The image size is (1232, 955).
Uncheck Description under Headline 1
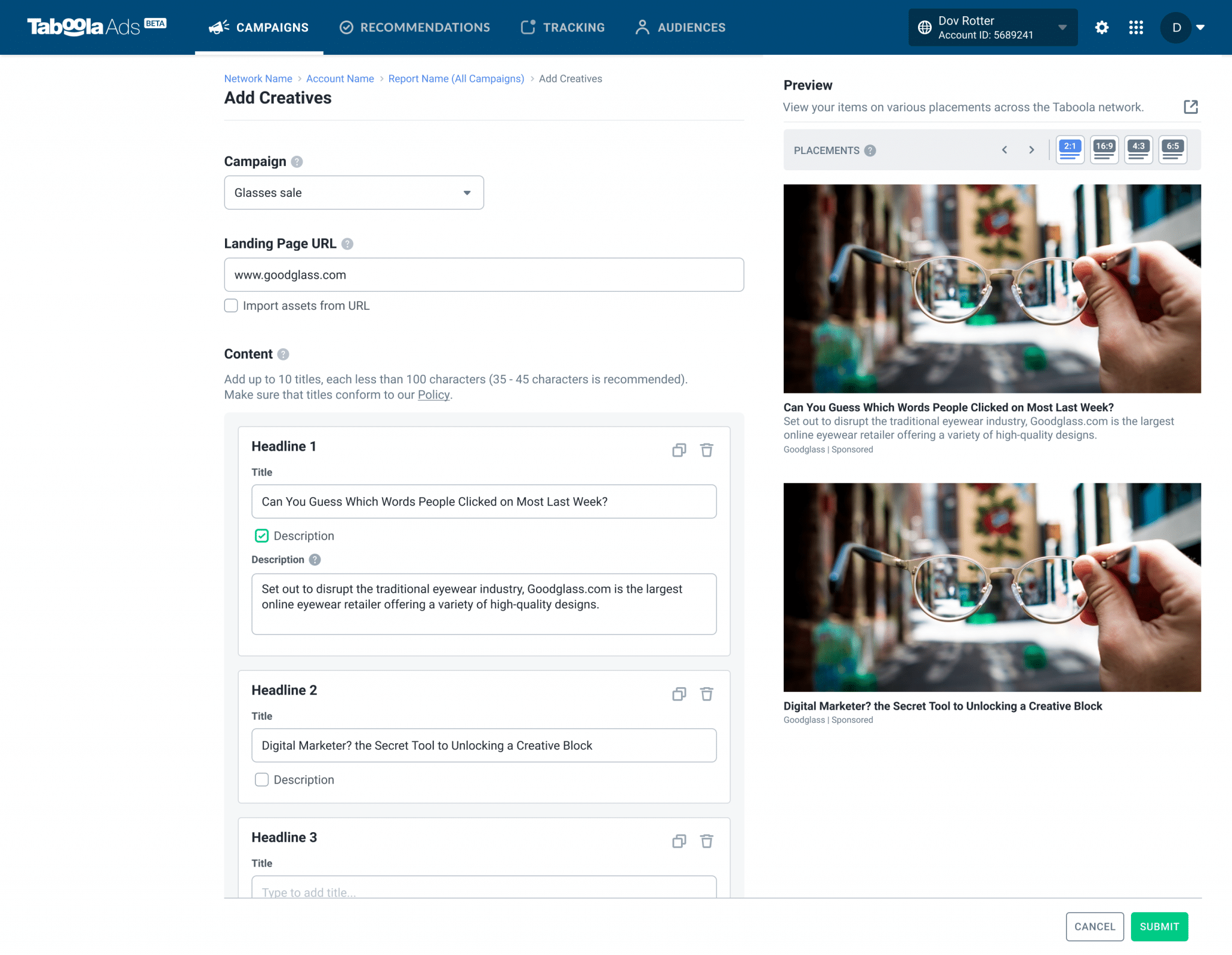[x=262, y=536]
